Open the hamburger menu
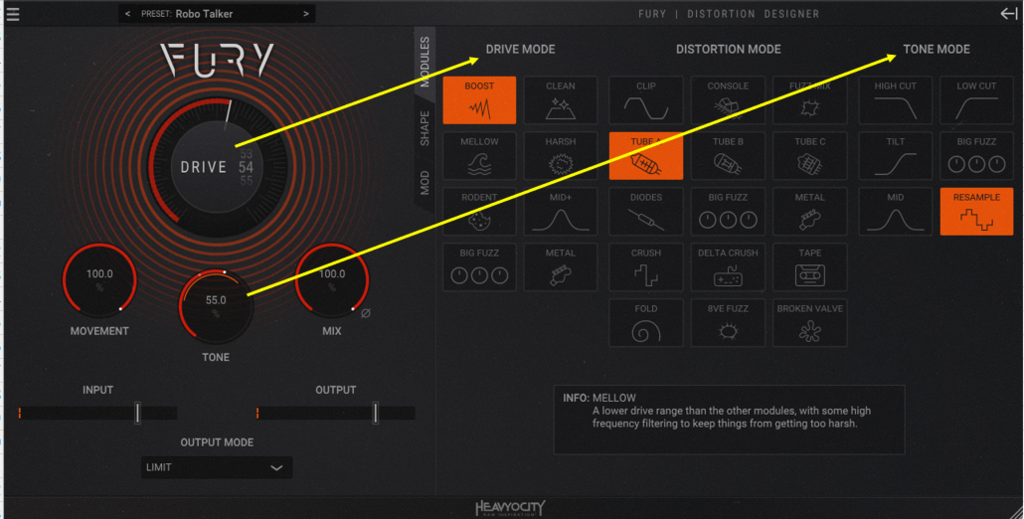Viewport: 1024px width, 519px height. coord(13,14)
